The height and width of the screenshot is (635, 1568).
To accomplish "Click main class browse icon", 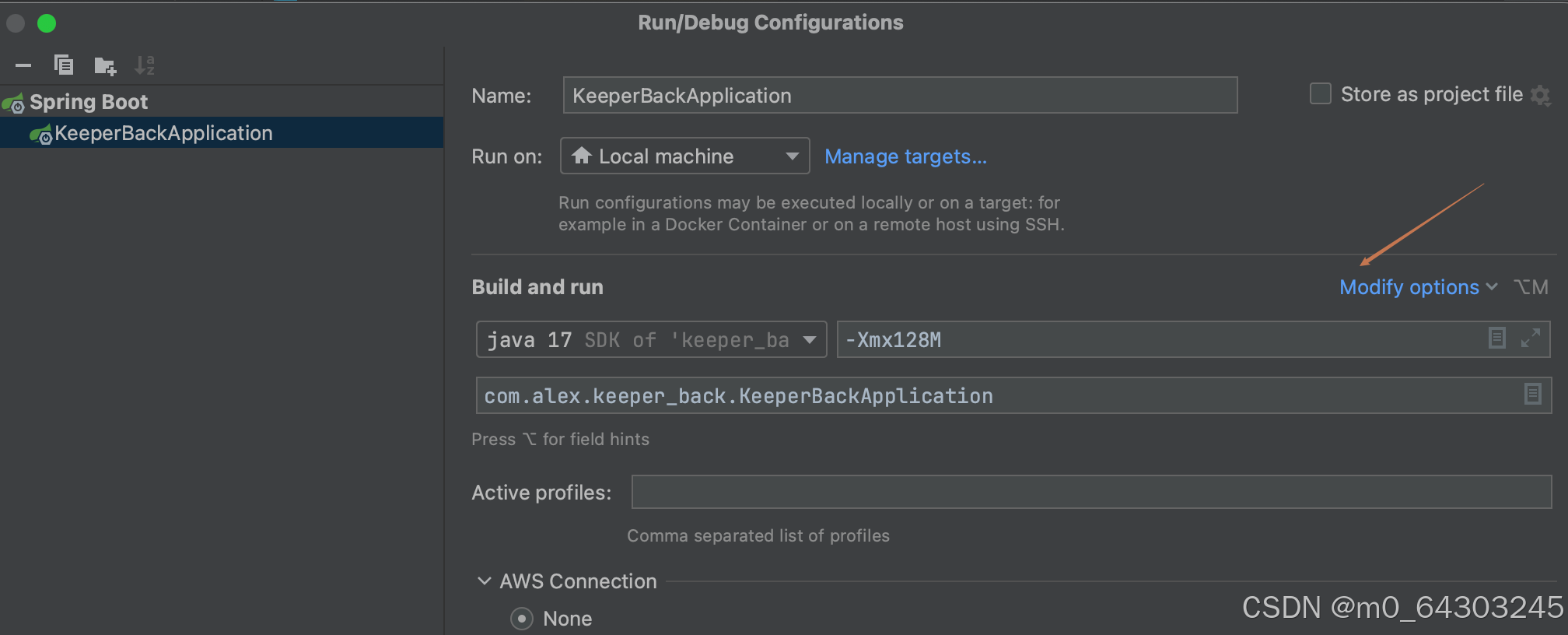I will (1532, 395).
